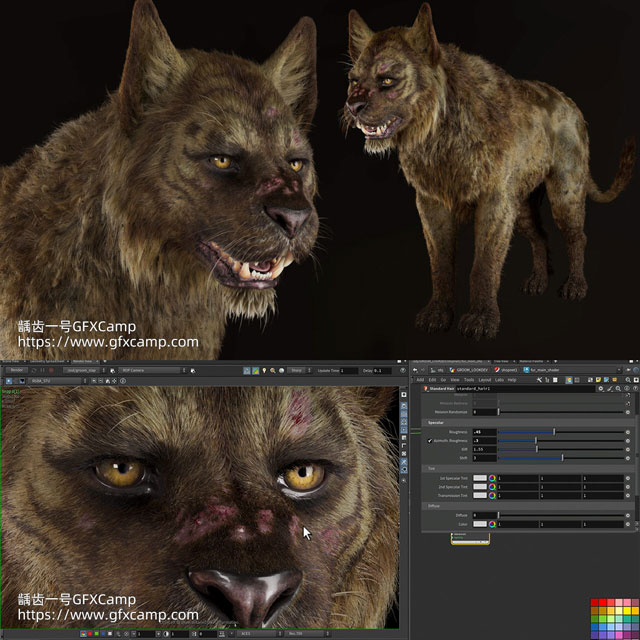The image size is (640, 640).
Task: Open the ROP Camera dropdown
Action: [x=153, y=371]
